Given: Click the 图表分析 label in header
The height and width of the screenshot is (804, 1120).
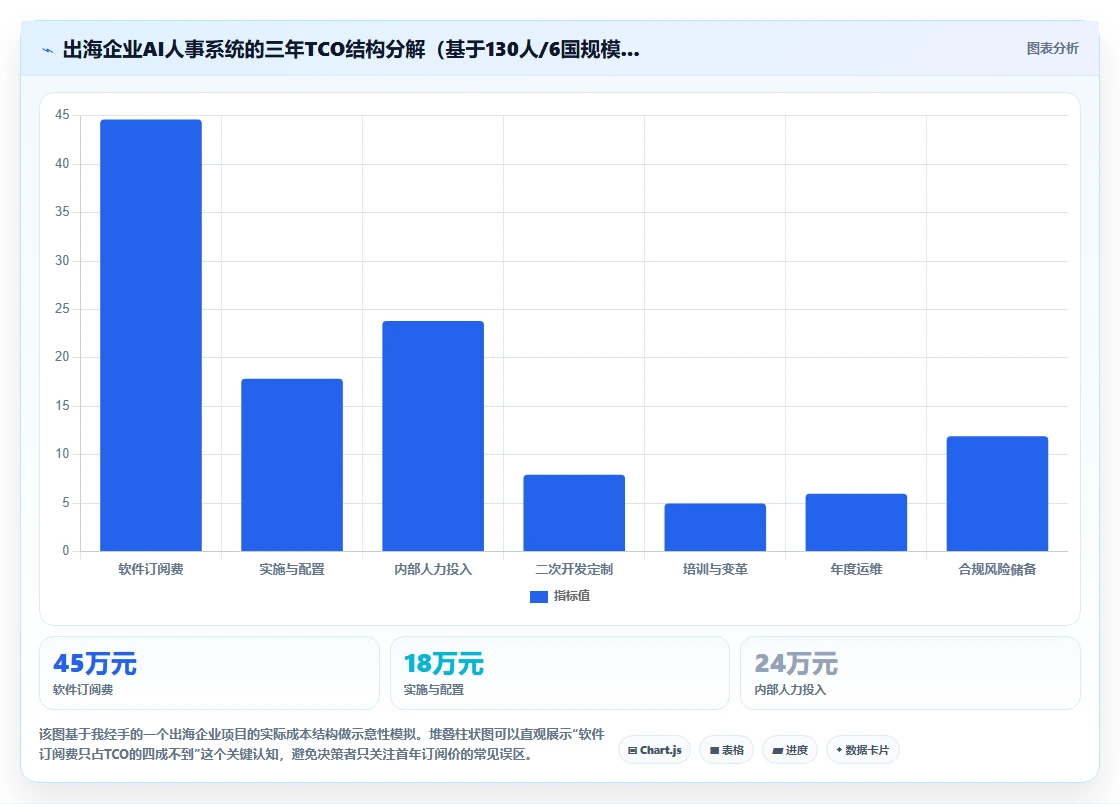Looking at the screenshot, I should (x=1052, y=49).
